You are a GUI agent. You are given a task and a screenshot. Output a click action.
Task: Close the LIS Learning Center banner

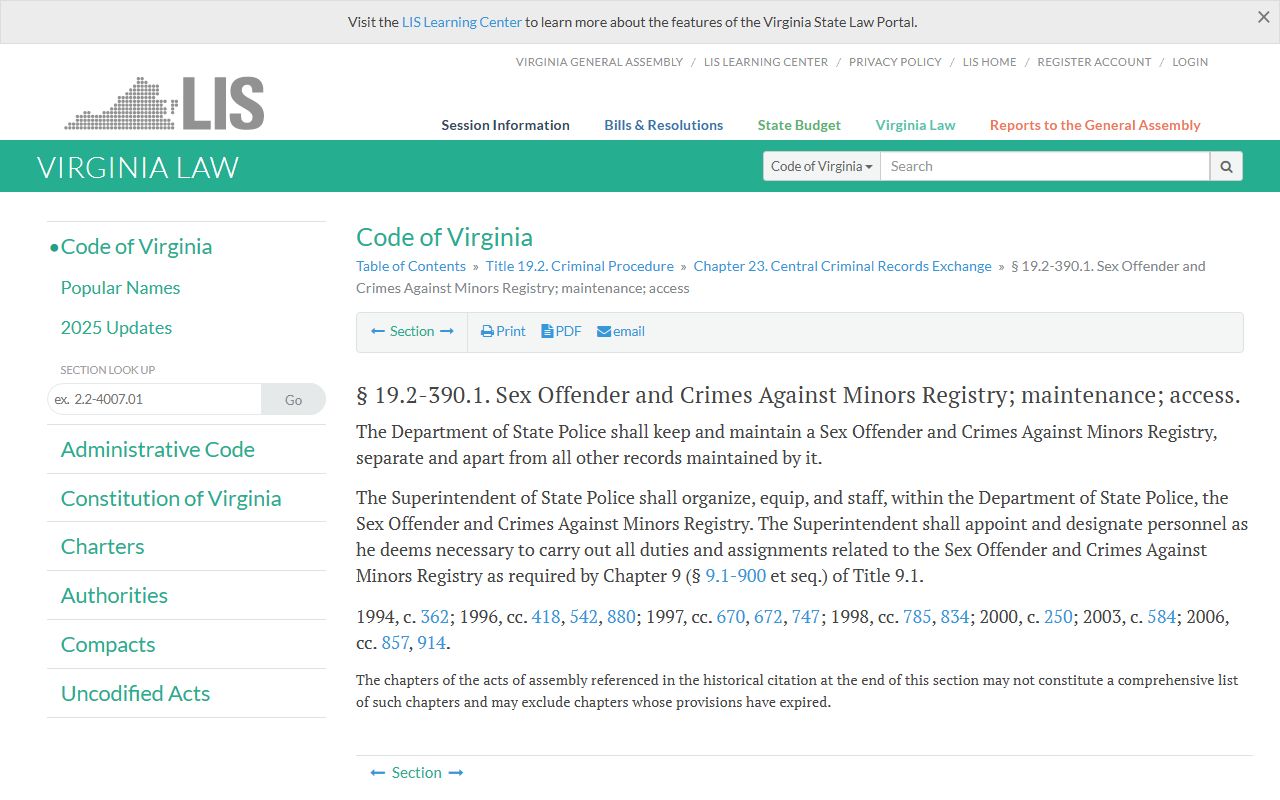coord(1263,17)
